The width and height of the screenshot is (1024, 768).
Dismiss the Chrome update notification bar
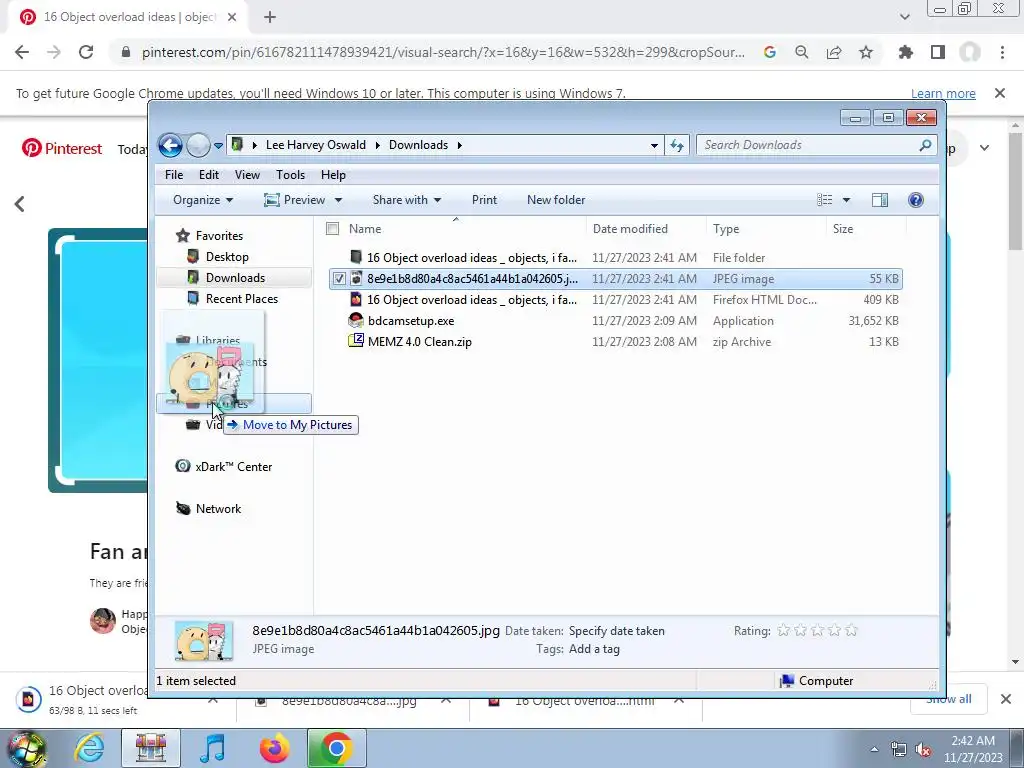pos(1000,93)
